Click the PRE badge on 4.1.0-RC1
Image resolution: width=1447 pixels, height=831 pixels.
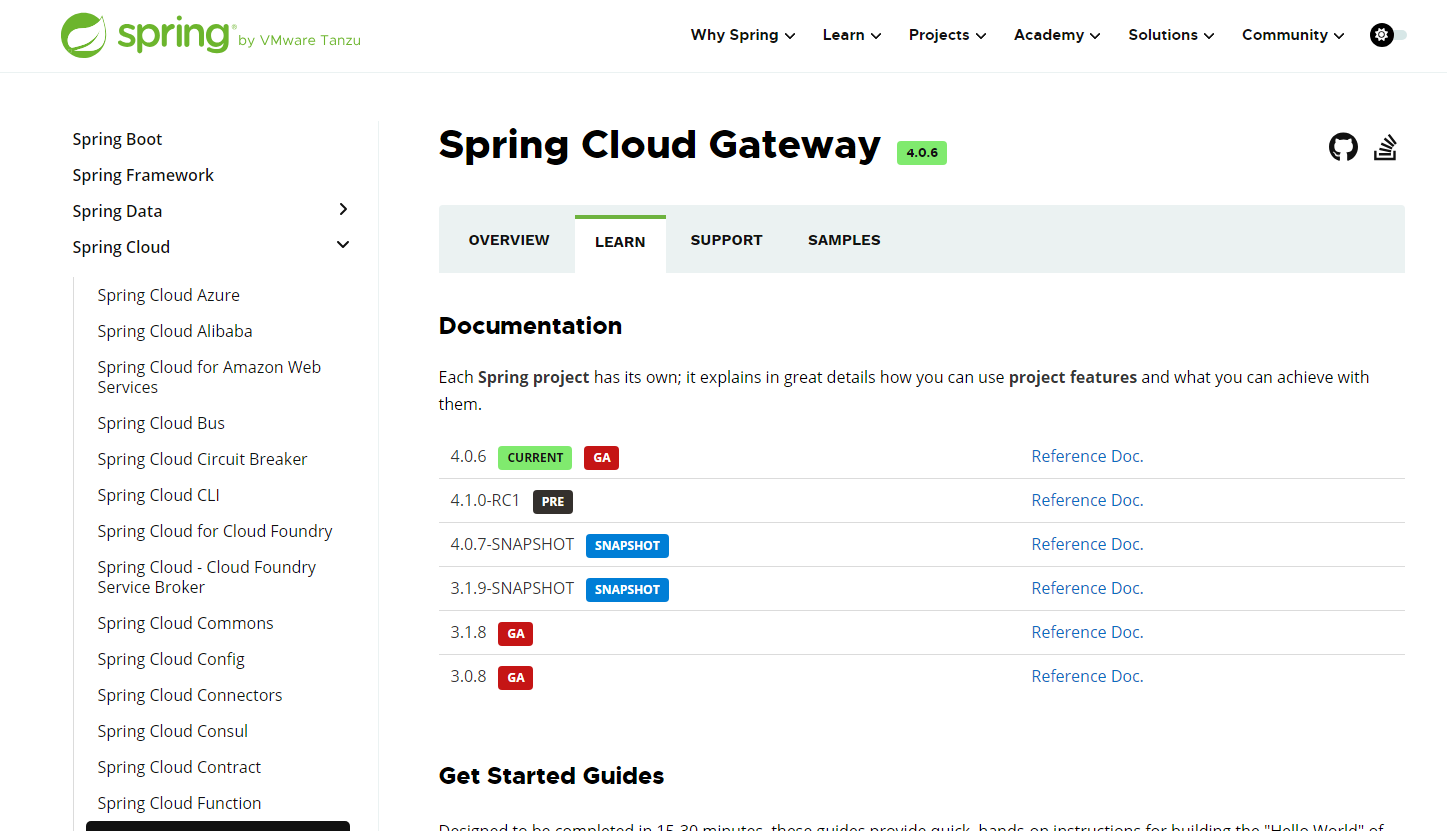click(x=553, y=502)
